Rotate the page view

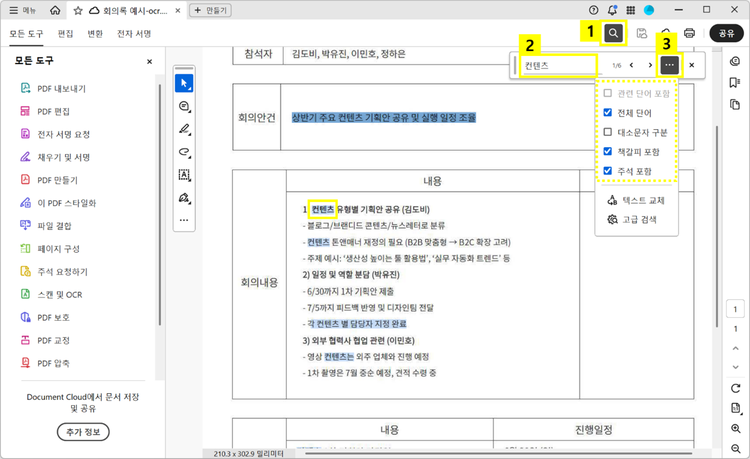(x=736, y=388)
